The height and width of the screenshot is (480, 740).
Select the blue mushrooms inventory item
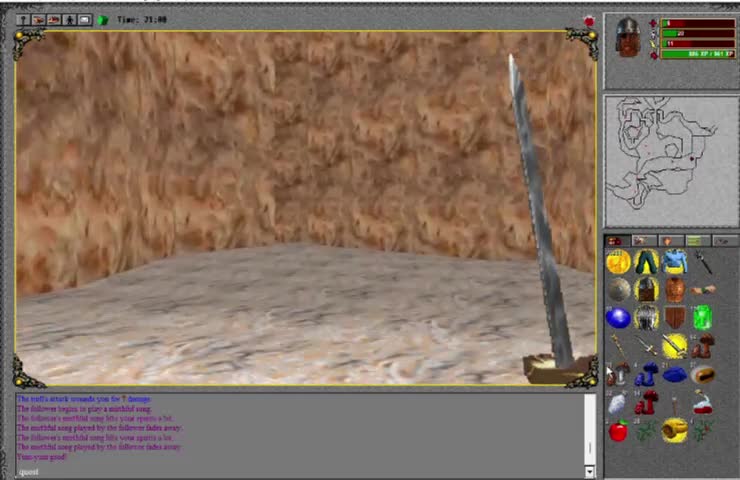646,374
